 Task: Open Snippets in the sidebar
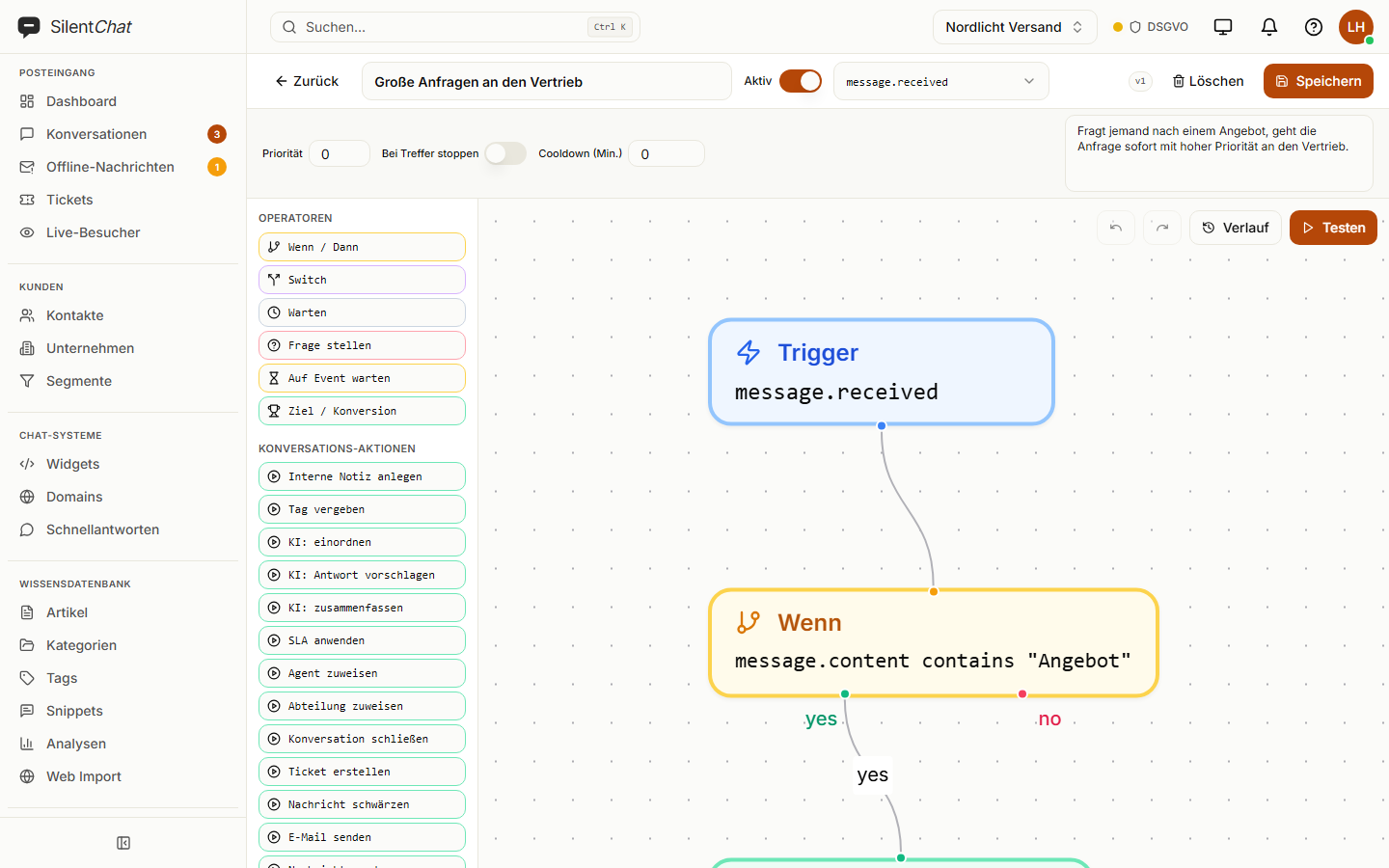tap(123, 711)
